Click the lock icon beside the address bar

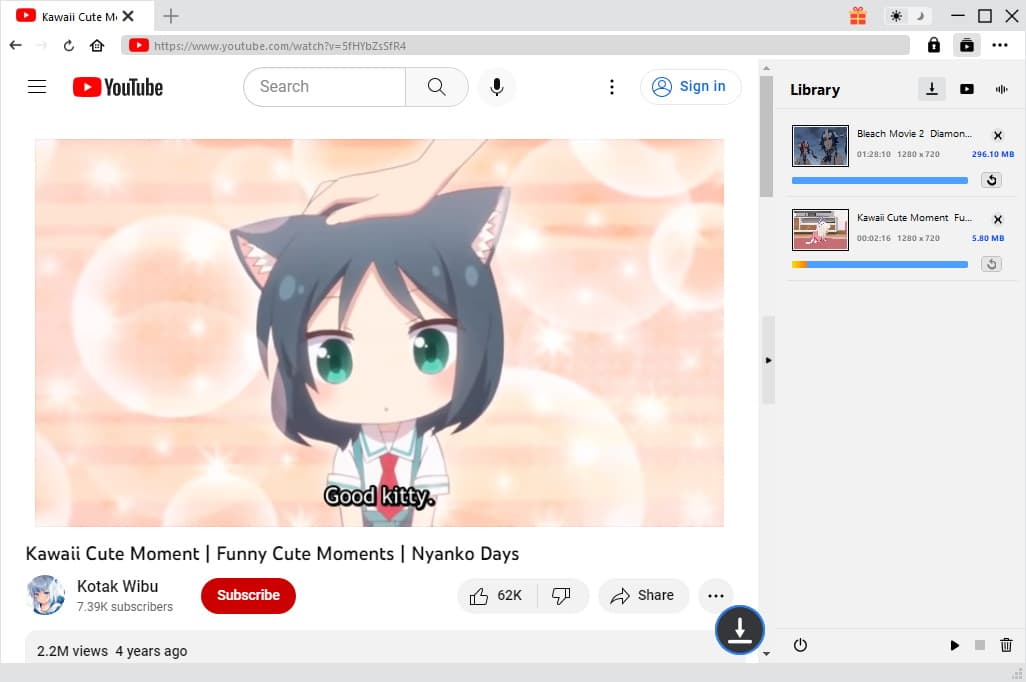point(933,45)
